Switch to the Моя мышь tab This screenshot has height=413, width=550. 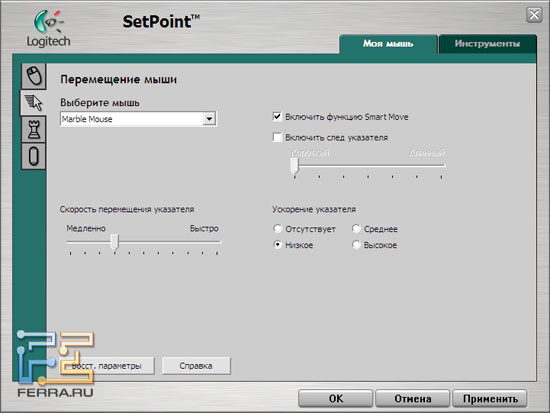pos(388,44)
